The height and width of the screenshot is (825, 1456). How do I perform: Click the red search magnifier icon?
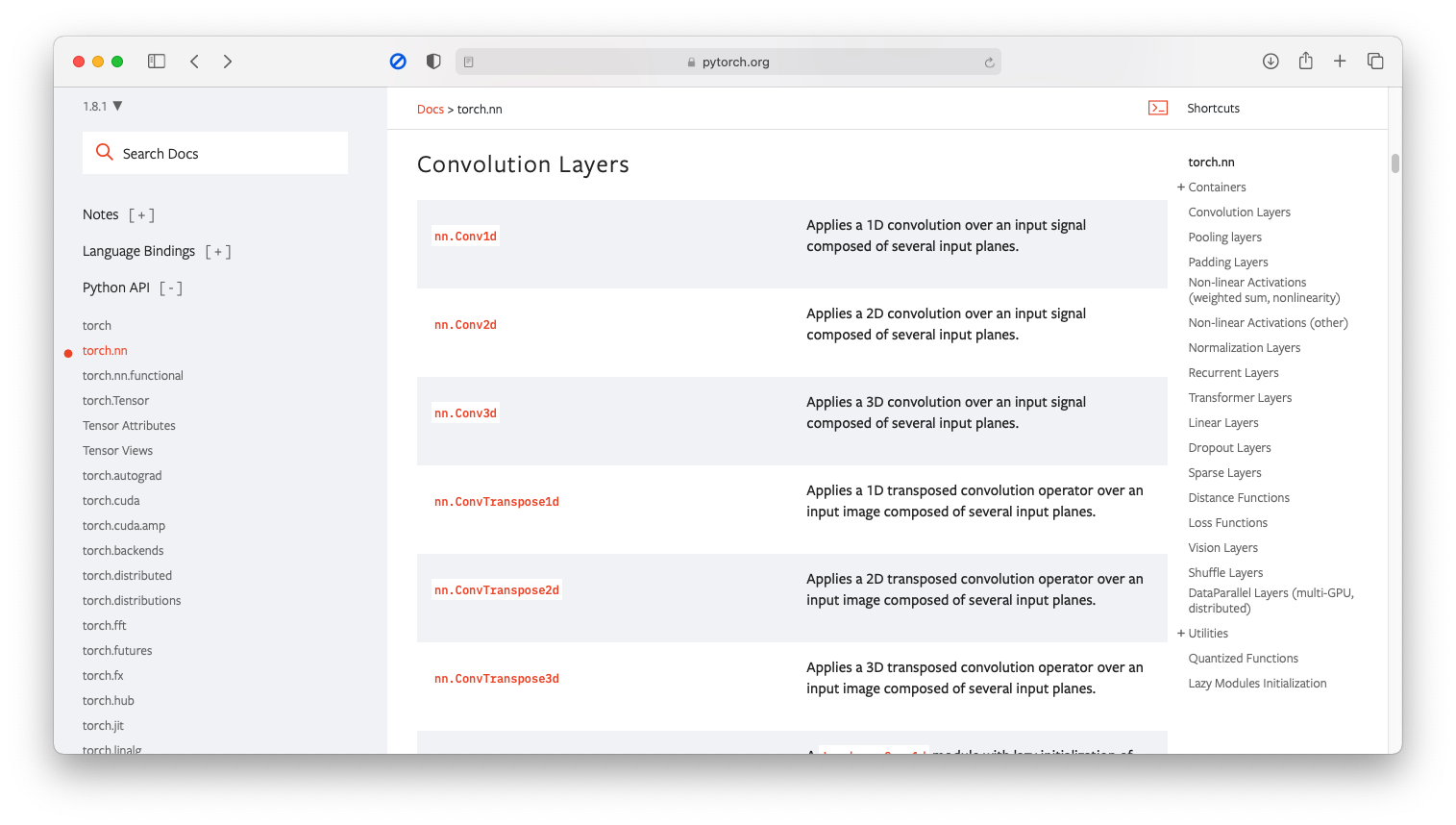coord(105,152)
